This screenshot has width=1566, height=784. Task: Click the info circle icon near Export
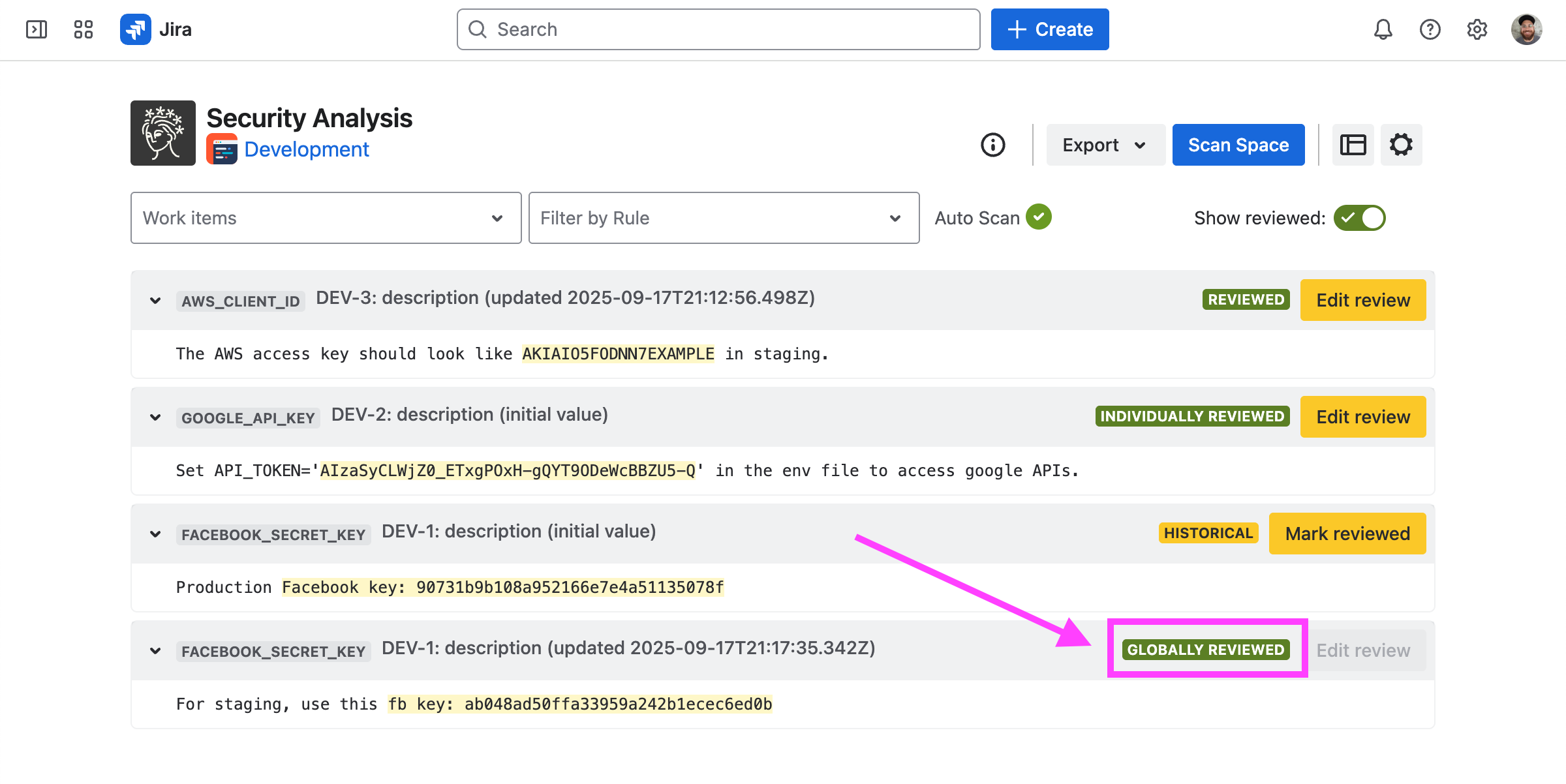pos(993,145)
